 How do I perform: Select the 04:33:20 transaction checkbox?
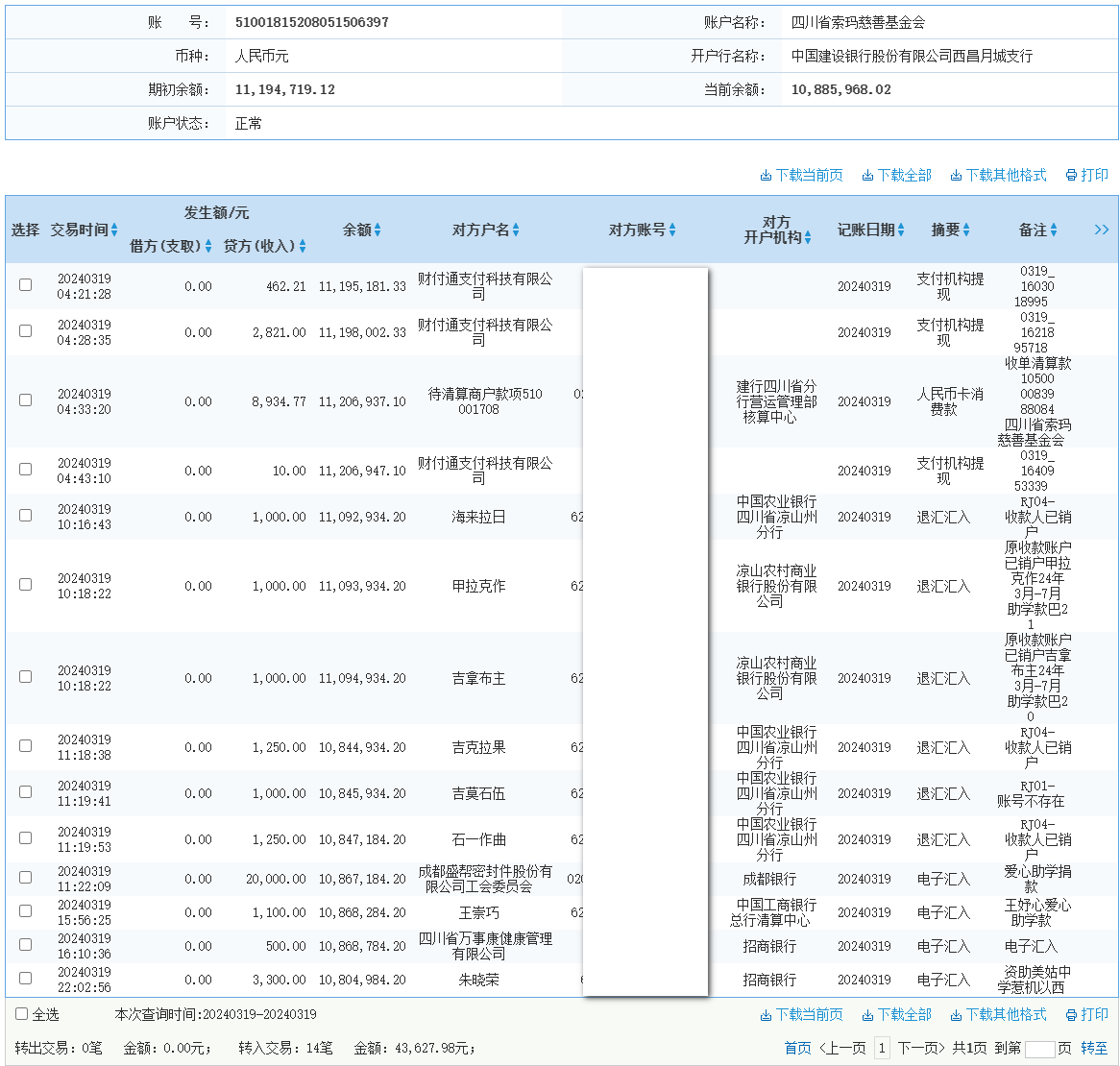pos(26,400)
